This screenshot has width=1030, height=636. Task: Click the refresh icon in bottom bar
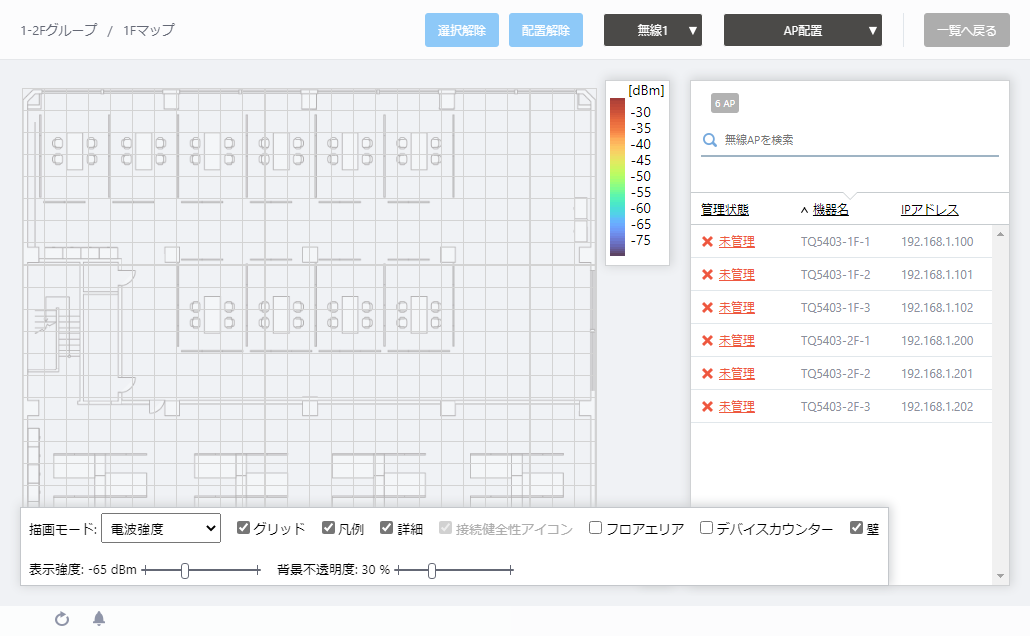62,619
